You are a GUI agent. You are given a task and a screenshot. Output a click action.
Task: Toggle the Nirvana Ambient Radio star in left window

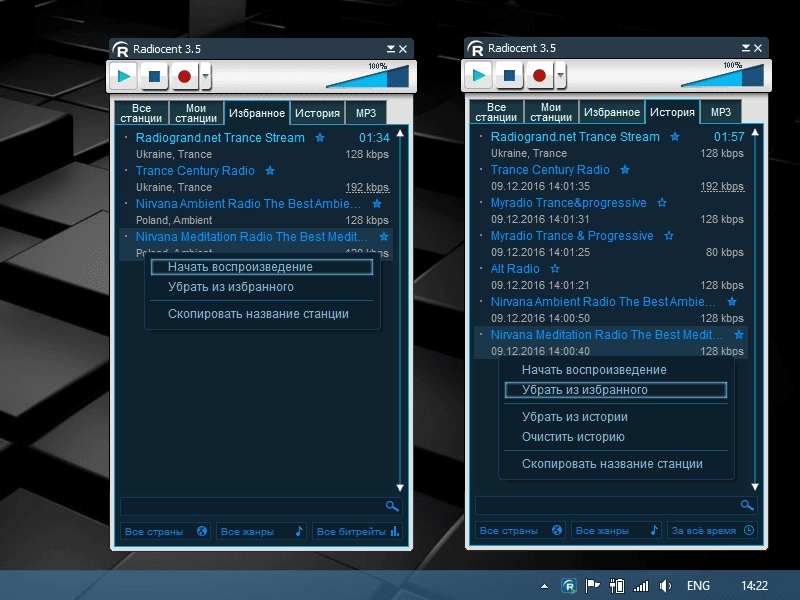[x=377, y=204]
